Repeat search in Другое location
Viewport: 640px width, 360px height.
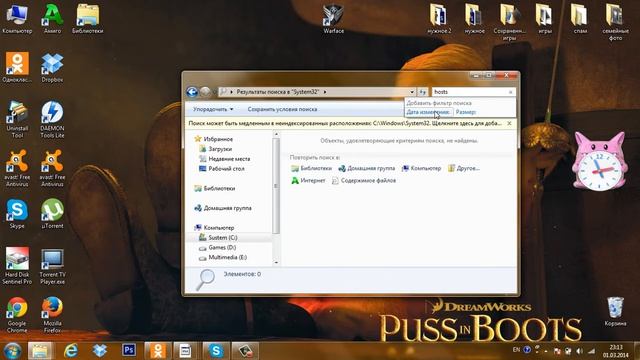click(463, 168)
